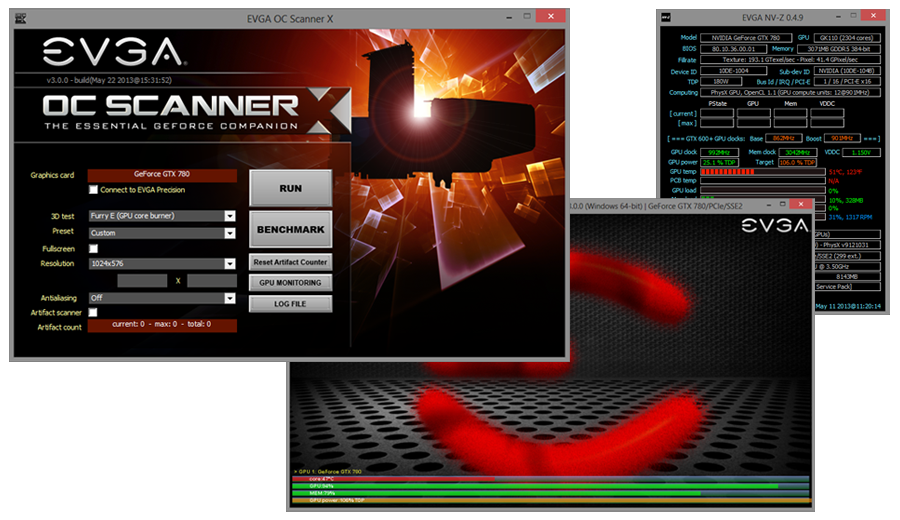Click the Sub-dev ID value NVIDIA (10DE-104B)
Image resolution: width=900 pixels, height=520 pixels.
847,71
